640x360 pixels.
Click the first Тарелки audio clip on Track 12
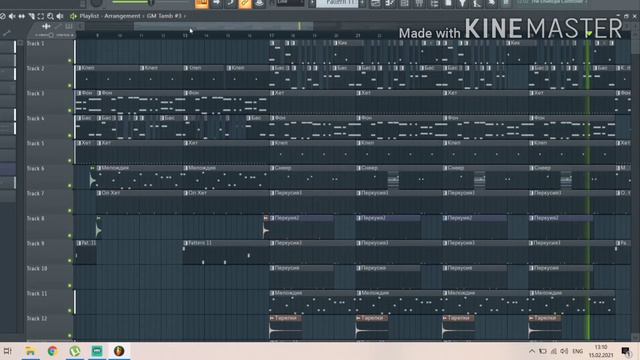point(286,327)
